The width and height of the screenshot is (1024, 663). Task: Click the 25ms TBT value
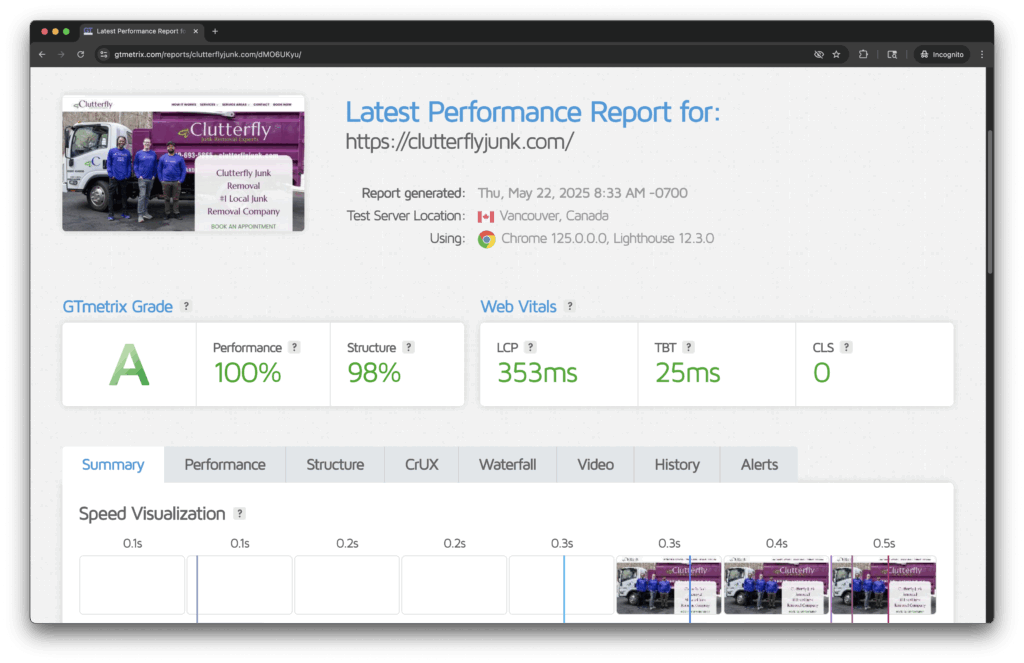(688, 373)
